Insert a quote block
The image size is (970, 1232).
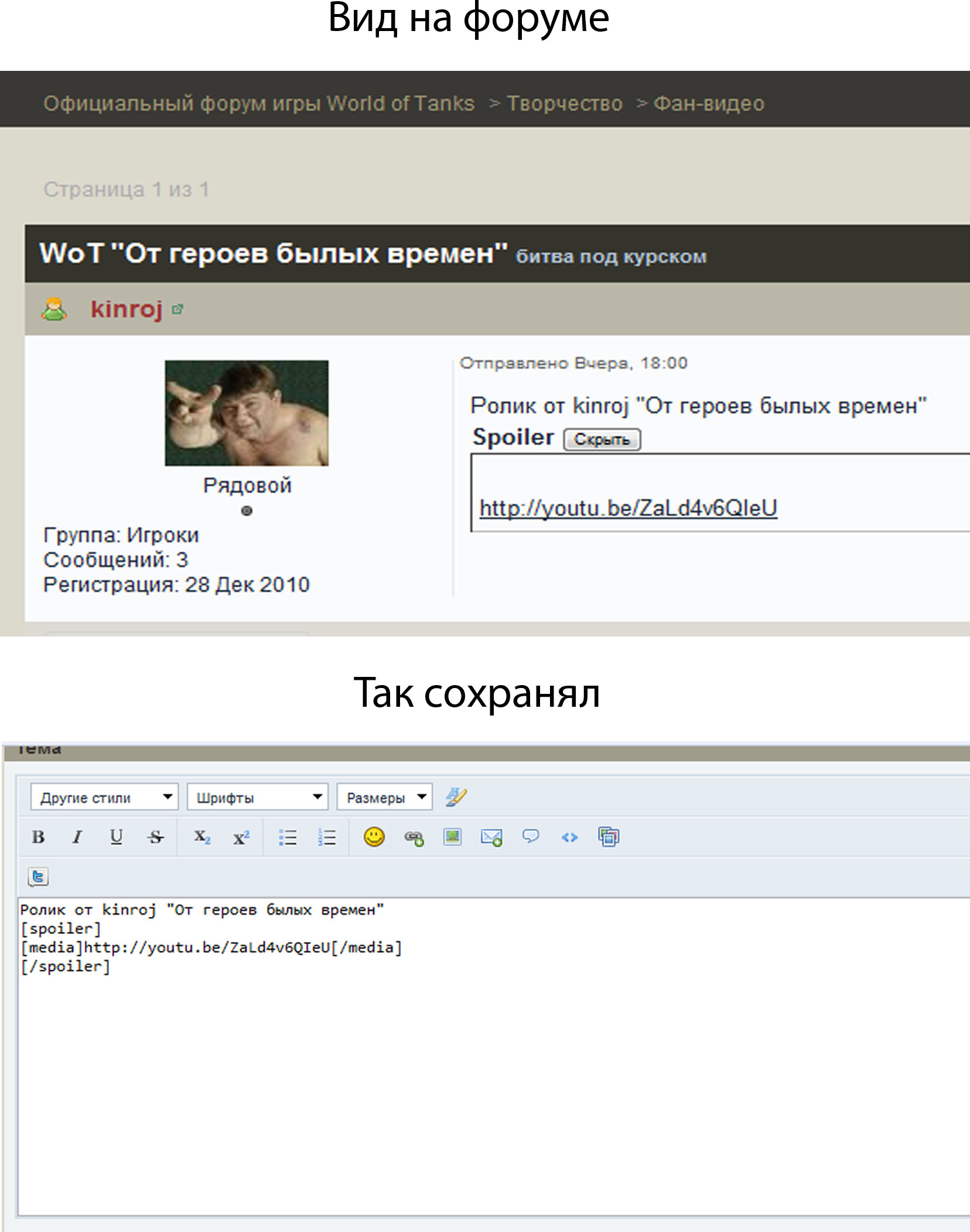pos(531,836)
